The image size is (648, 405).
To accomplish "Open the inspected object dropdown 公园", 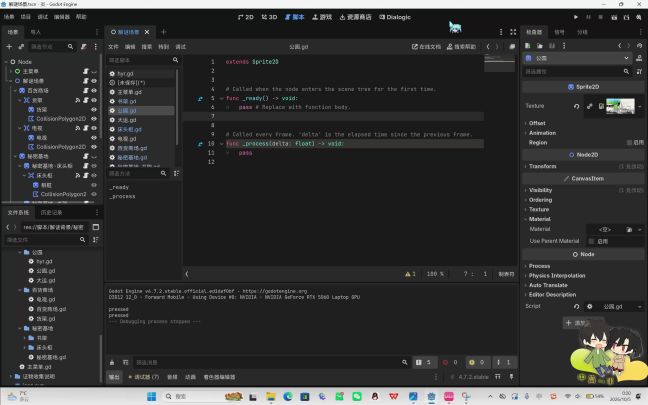I will [578, 58].
